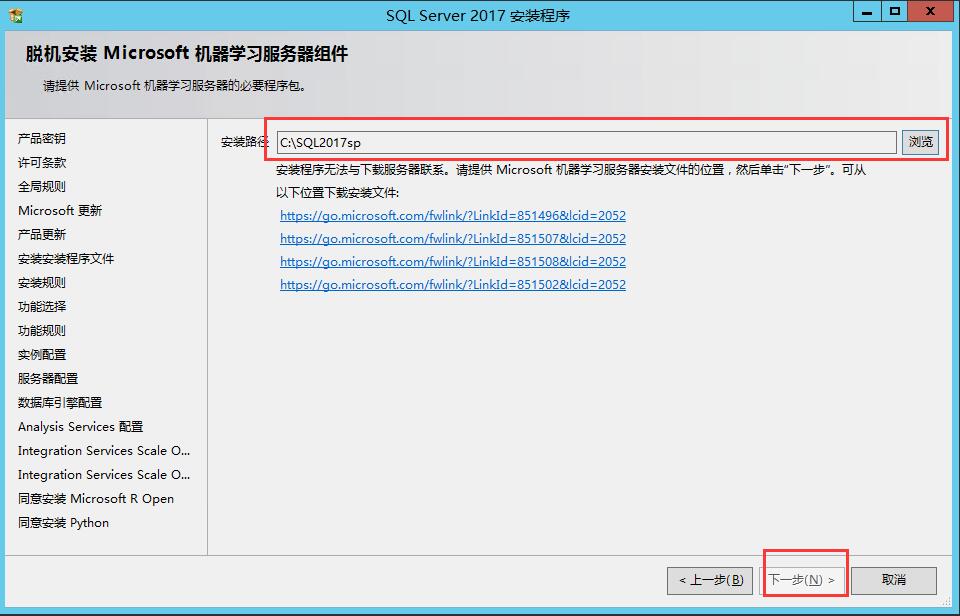Maximize the setup window

[894, 11]
